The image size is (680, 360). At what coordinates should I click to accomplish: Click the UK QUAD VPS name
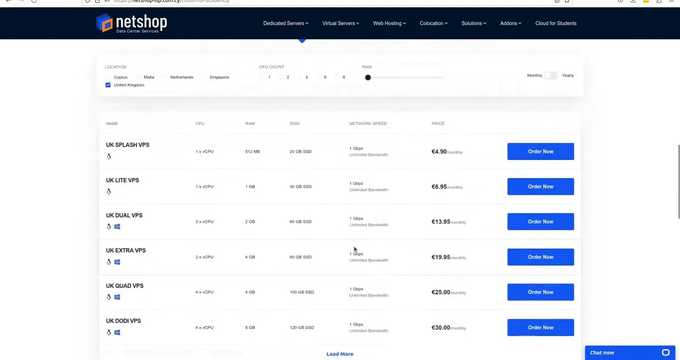click(124, 286)
